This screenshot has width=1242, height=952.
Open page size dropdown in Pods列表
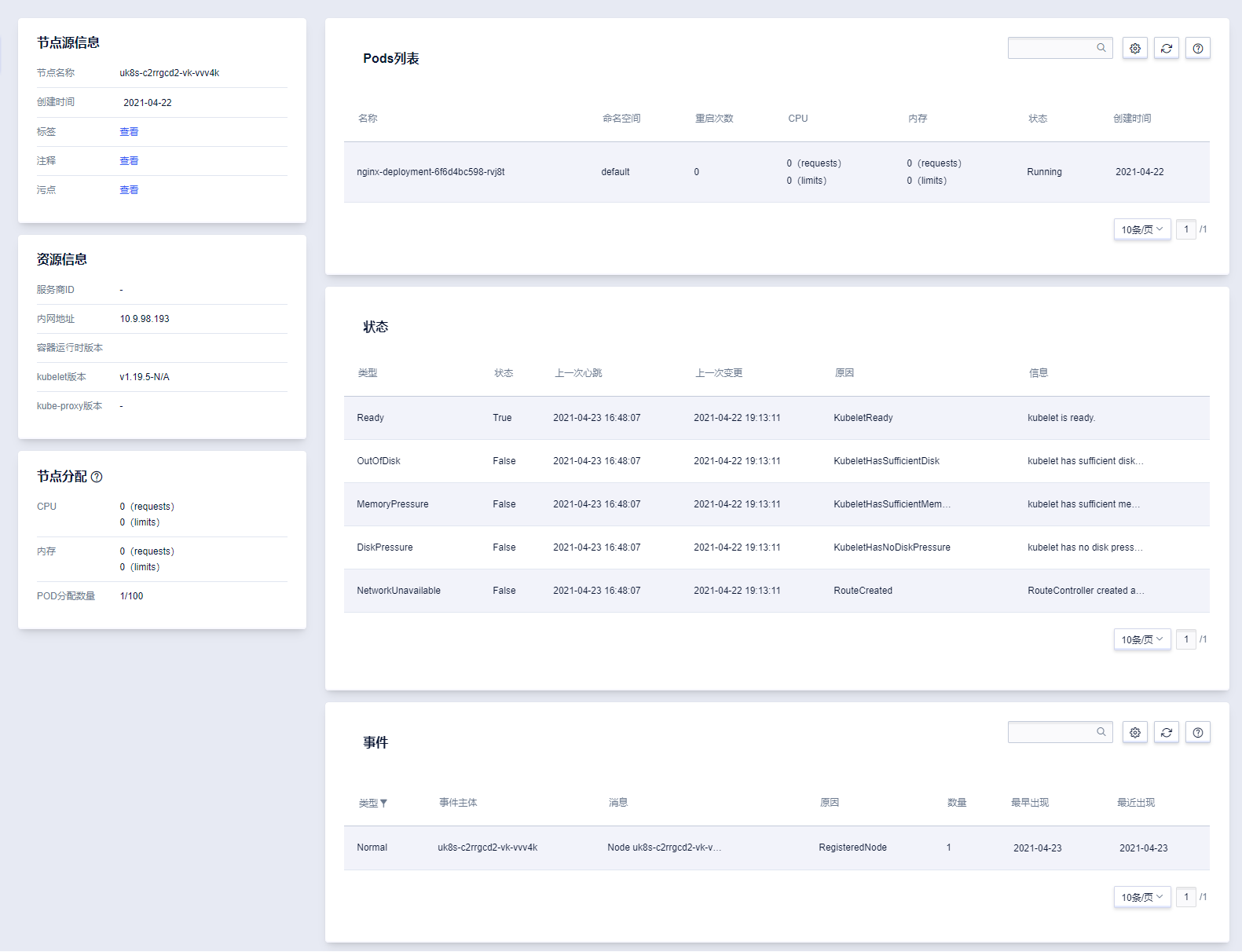(x=1142, y=229)
